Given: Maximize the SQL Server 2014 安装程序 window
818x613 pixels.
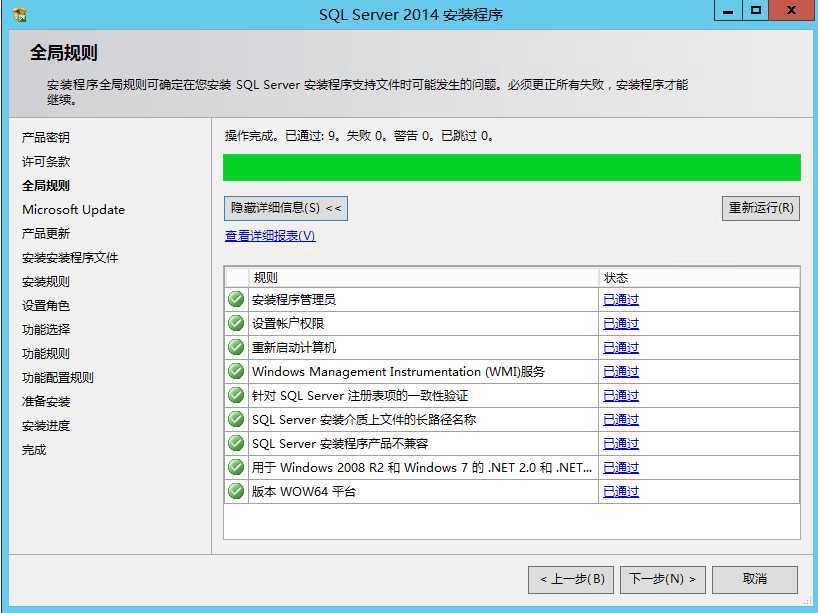Looking at the screenshot, I should tap(755, 10).
